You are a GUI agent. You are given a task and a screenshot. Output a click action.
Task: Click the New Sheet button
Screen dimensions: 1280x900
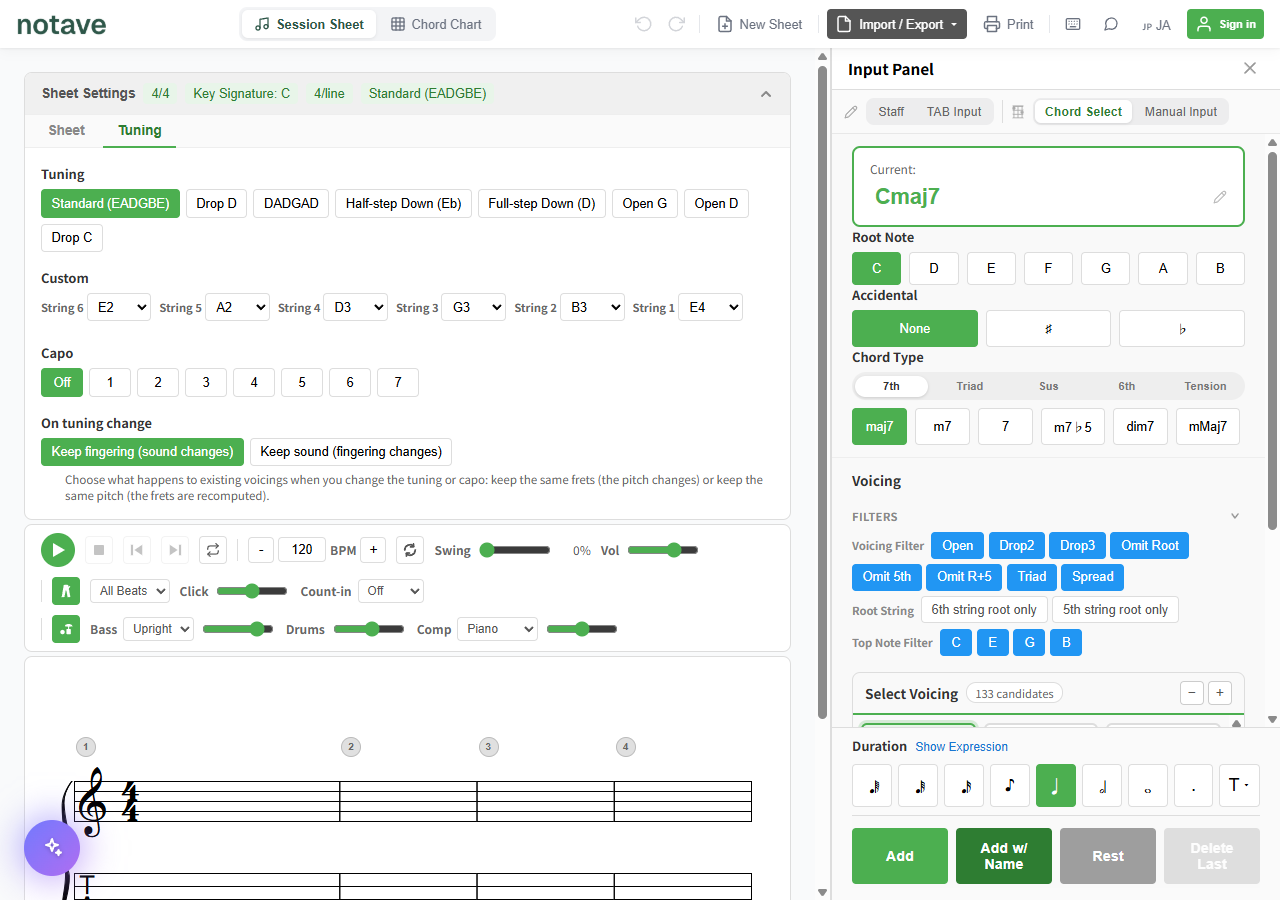(760, 24)
